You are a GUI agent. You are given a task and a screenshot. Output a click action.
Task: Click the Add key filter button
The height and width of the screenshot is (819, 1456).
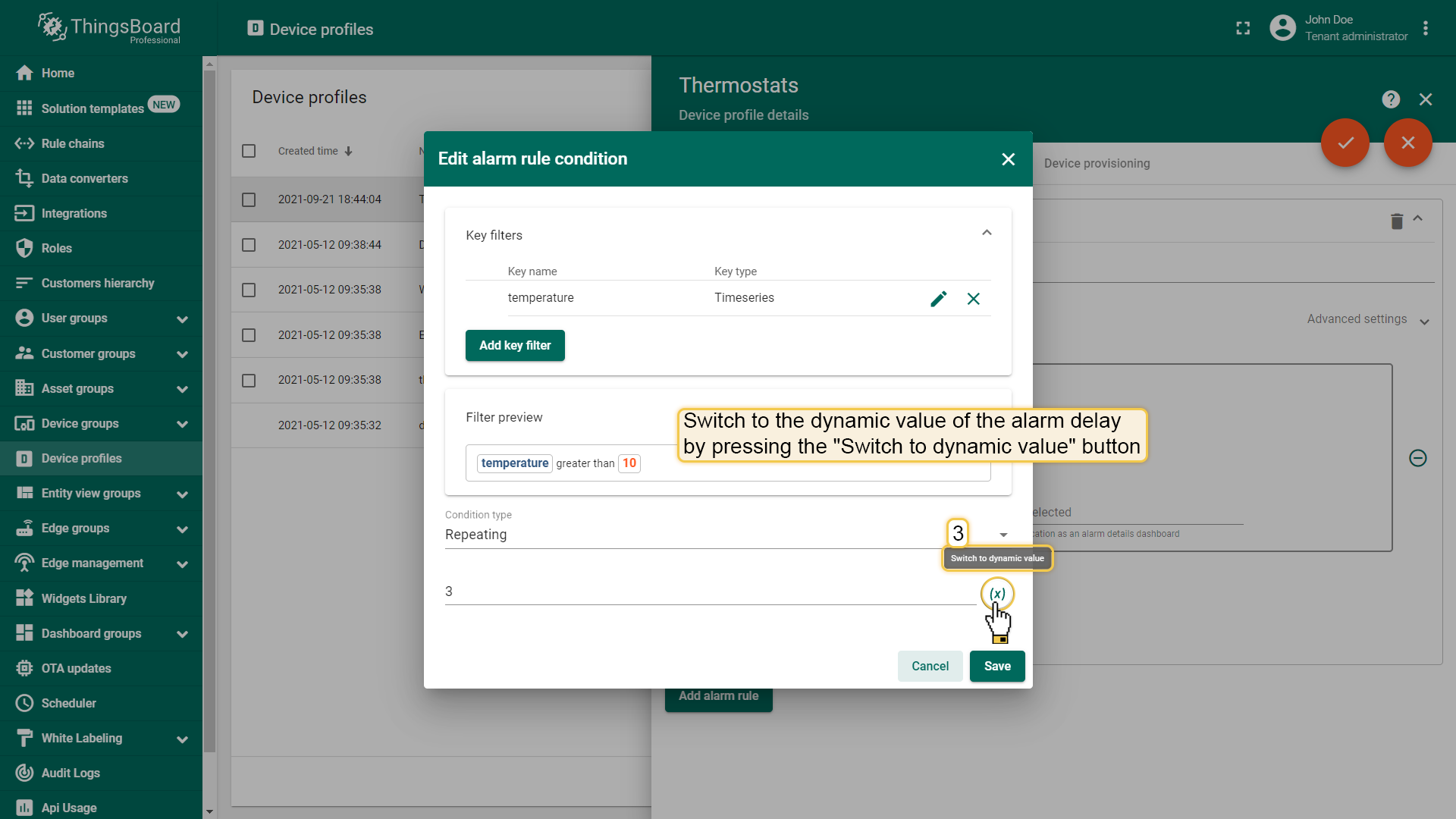[515, 346]
